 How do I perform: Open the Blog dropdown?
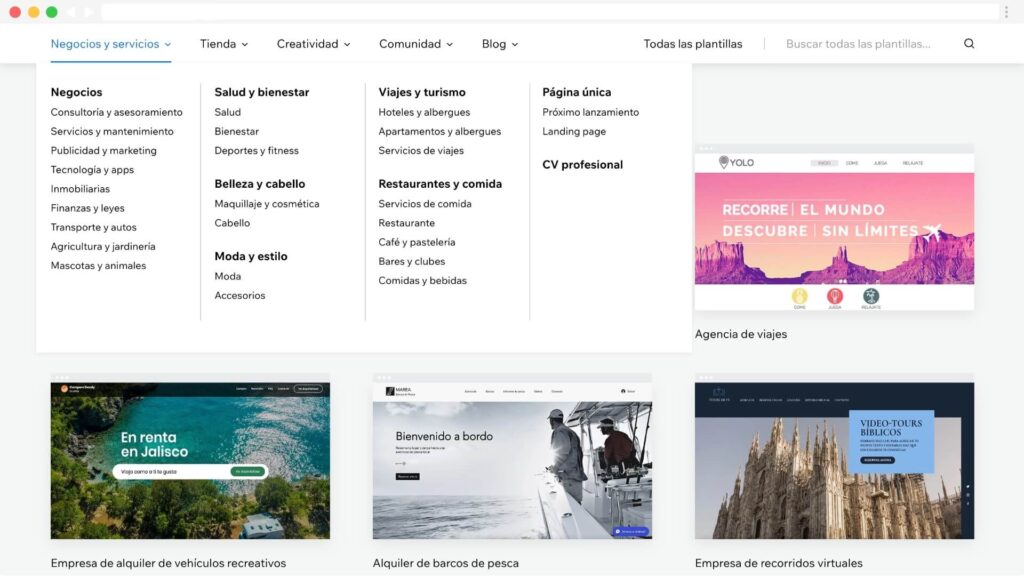click(x=499, y=44)
